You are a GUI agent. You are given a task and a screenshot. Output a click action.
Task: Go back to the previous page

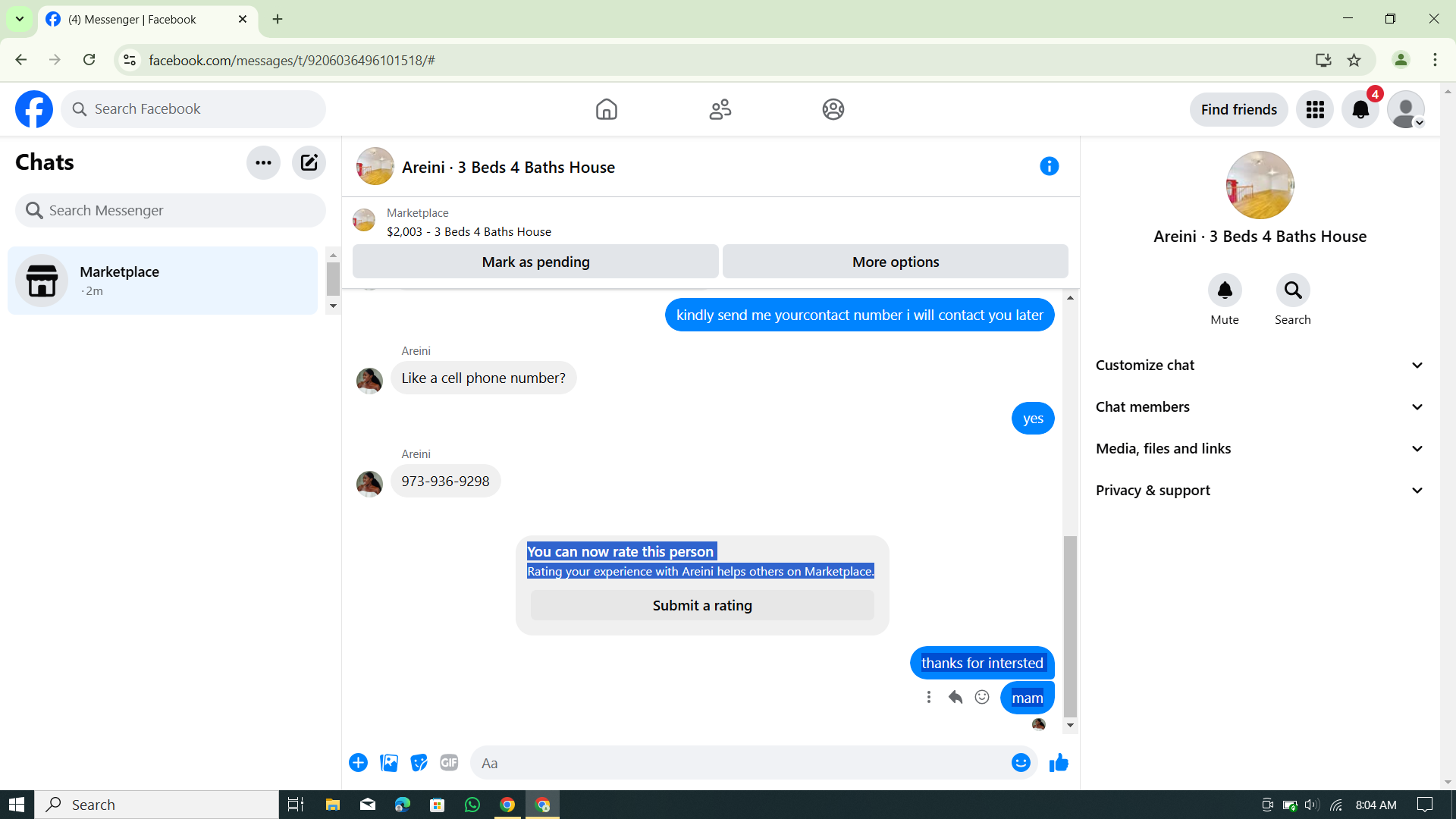pos(21,60)
